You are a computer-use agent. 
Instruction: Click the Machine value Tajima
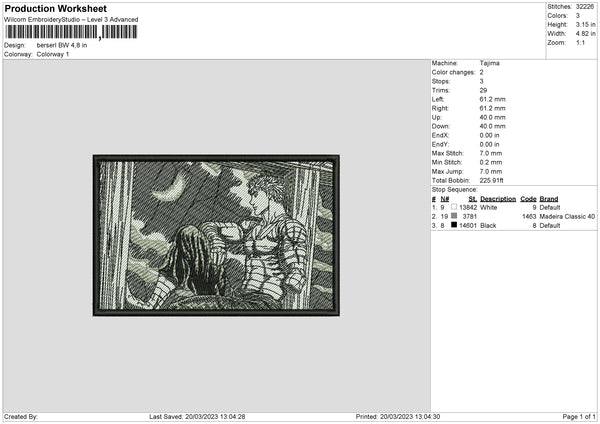point(489,63)
